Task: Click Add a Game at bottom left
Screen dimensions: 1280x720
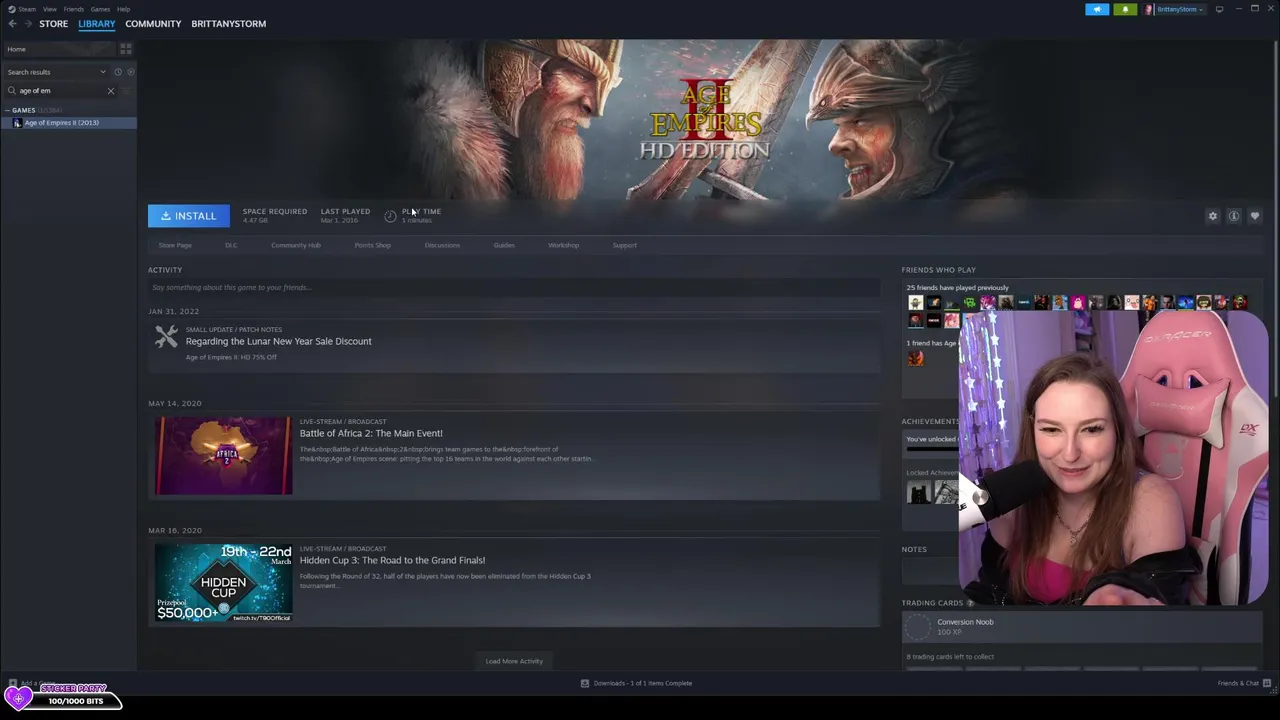Action: click(x=32, y=684)
